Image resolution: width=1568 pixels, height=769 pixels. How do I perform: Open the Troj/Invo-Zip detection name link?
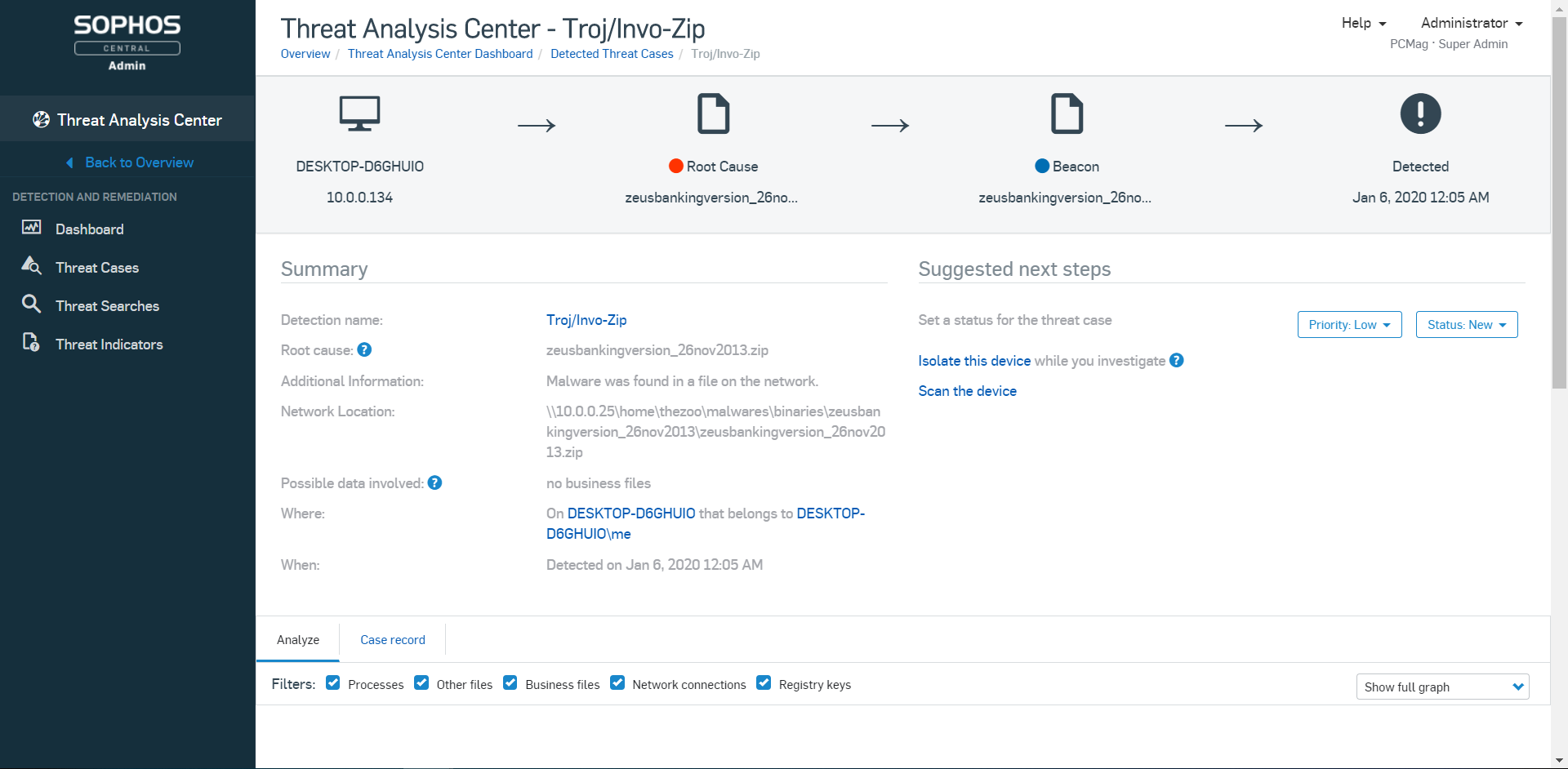click(586, 320)
